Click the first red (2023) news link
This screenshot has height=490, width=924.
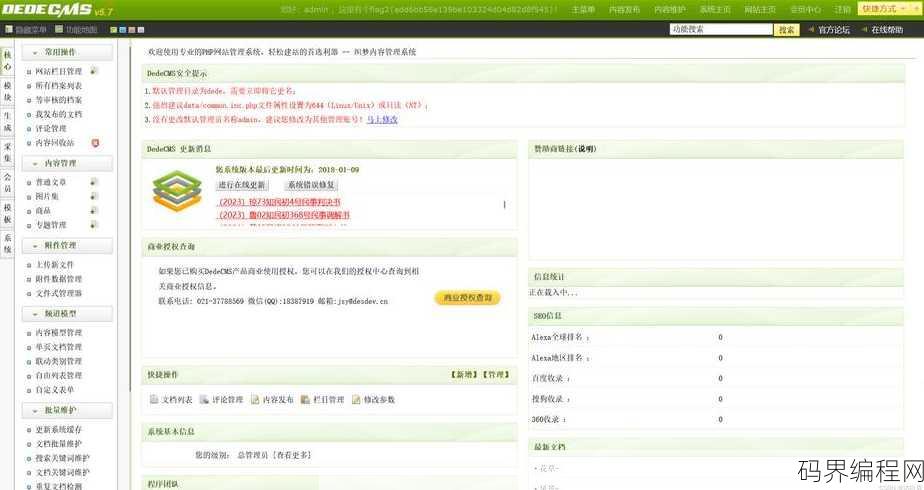pyautogui.click(x=279, y=202)
